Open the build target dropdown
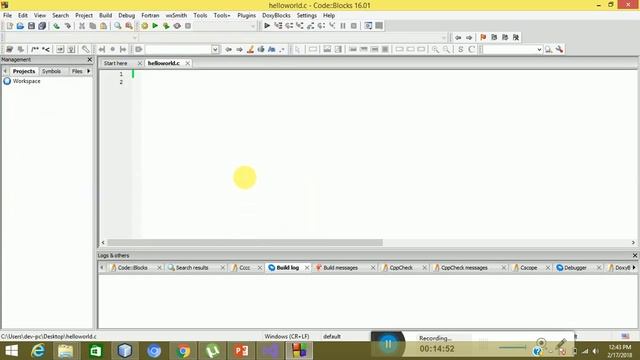Viewport: 640px width, 360px height. click(253, 26)
